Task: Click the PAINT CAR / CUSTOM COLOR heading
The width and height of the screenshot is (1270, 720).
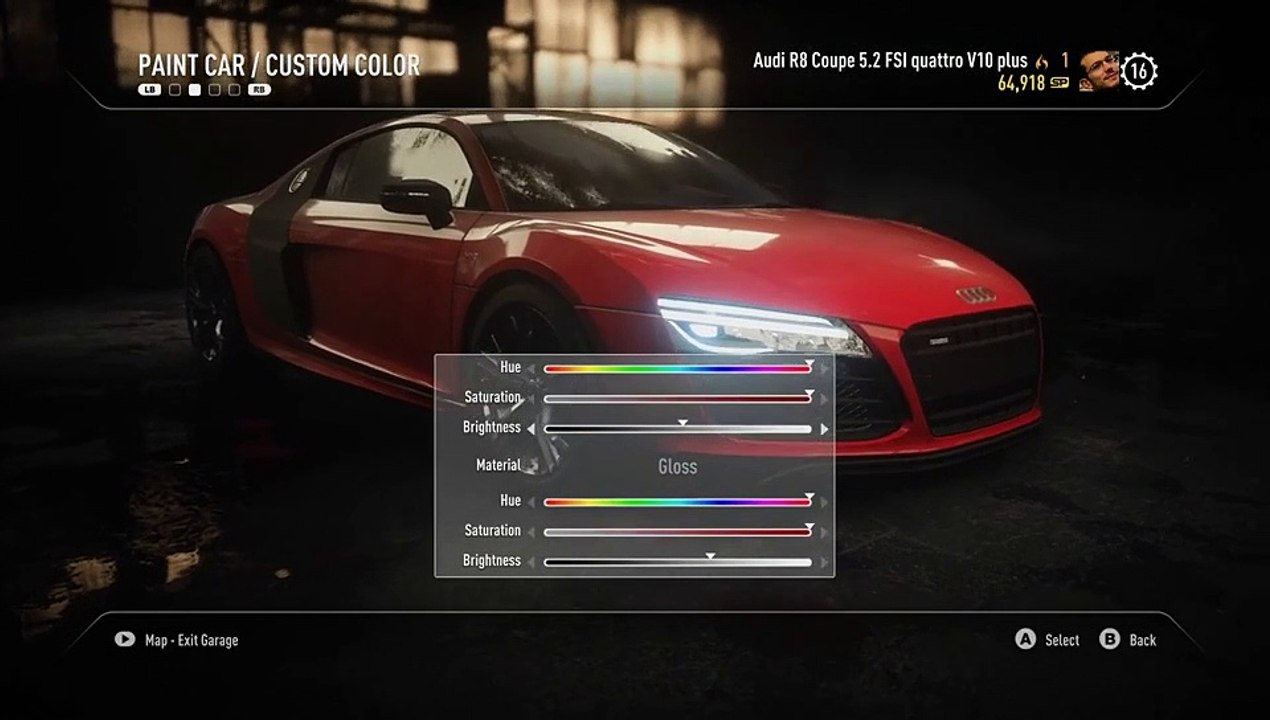Action: [x=279, y=66]
